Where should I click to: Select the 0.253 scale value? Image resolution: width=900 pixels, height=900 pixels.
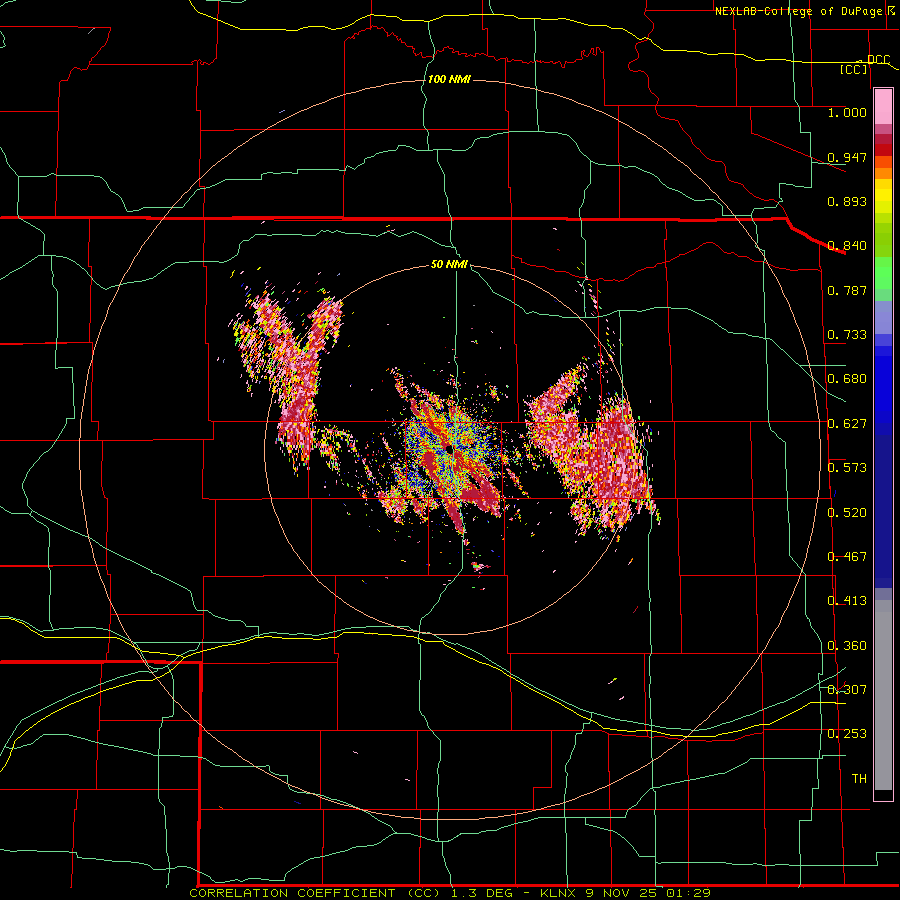pos(847,734)
